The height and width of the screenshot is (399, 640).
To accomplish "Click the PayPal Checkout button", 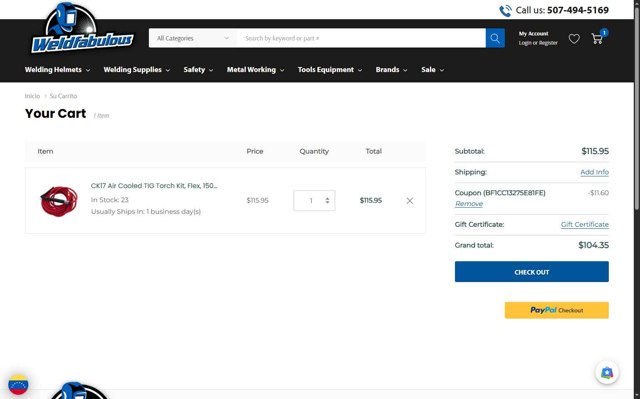I will [556, 310].
